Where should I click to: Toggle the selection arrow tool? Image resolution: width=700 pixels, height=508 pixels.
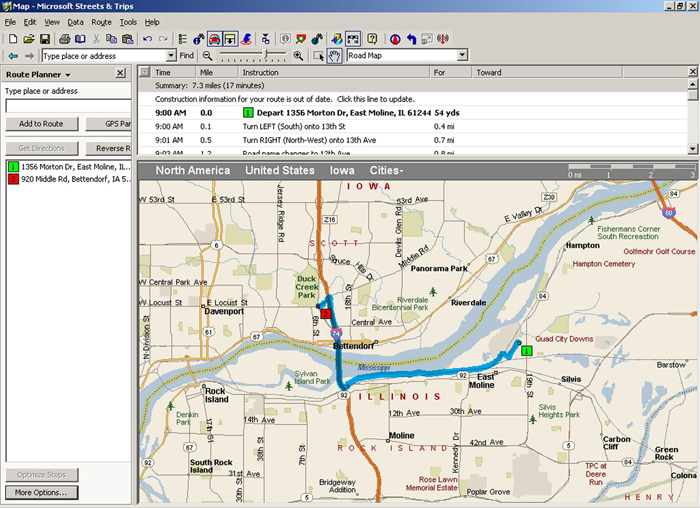click(x=319, y=56)
